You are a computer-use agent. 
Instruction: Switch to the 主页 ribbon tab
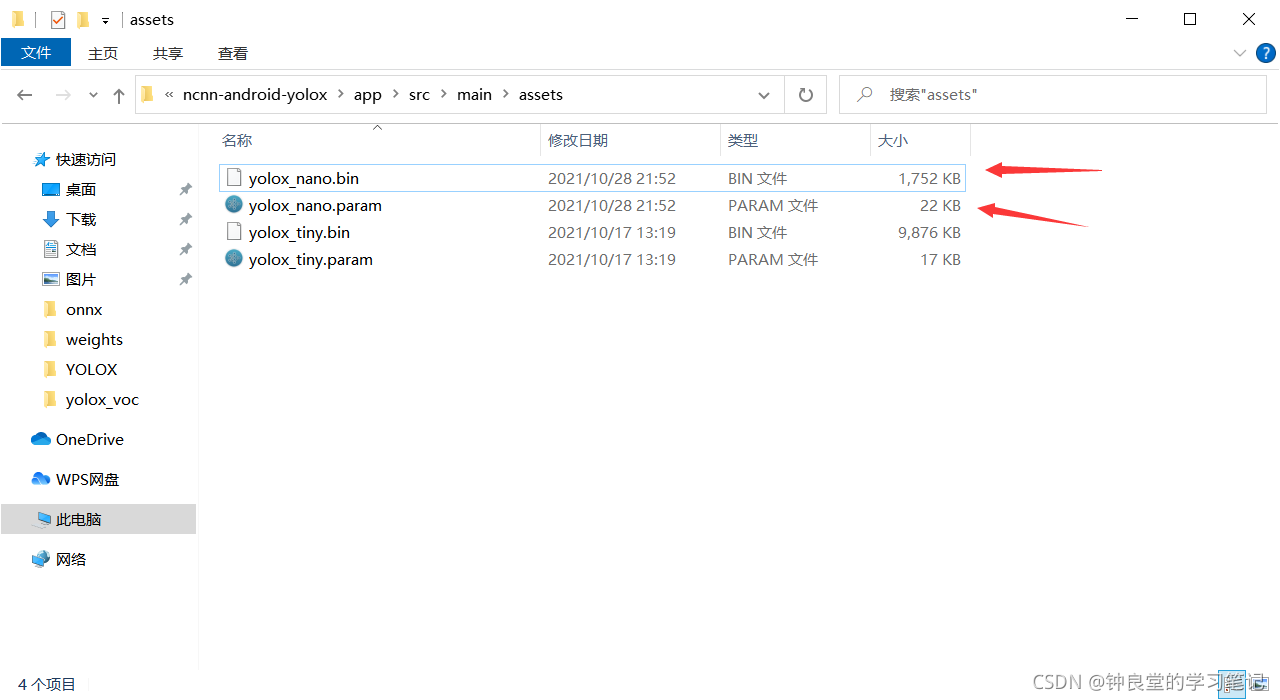click(103, 53)
